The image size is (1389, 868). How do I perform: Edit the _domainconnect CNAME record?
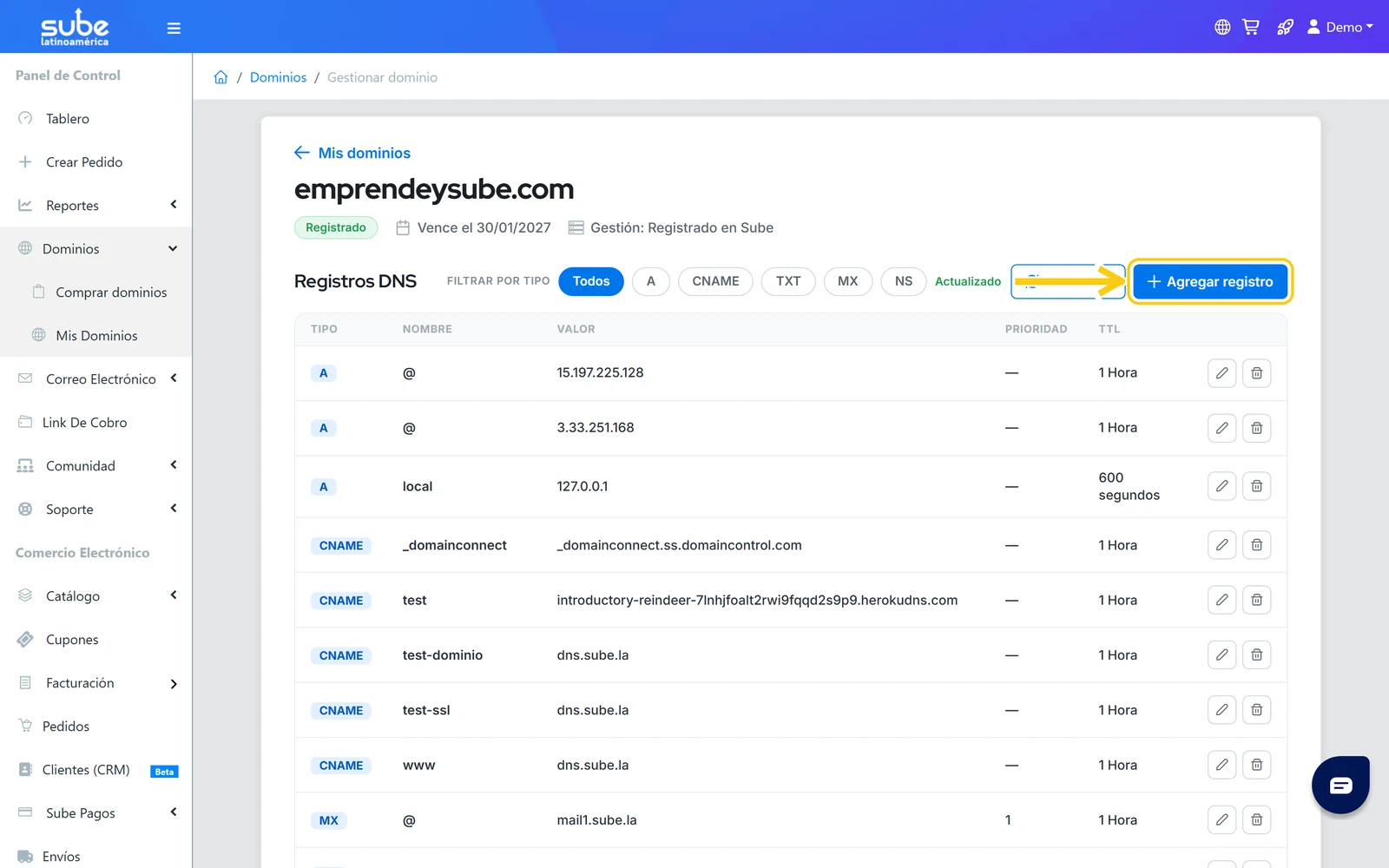pyautogui.click(x=1221, y=545)
